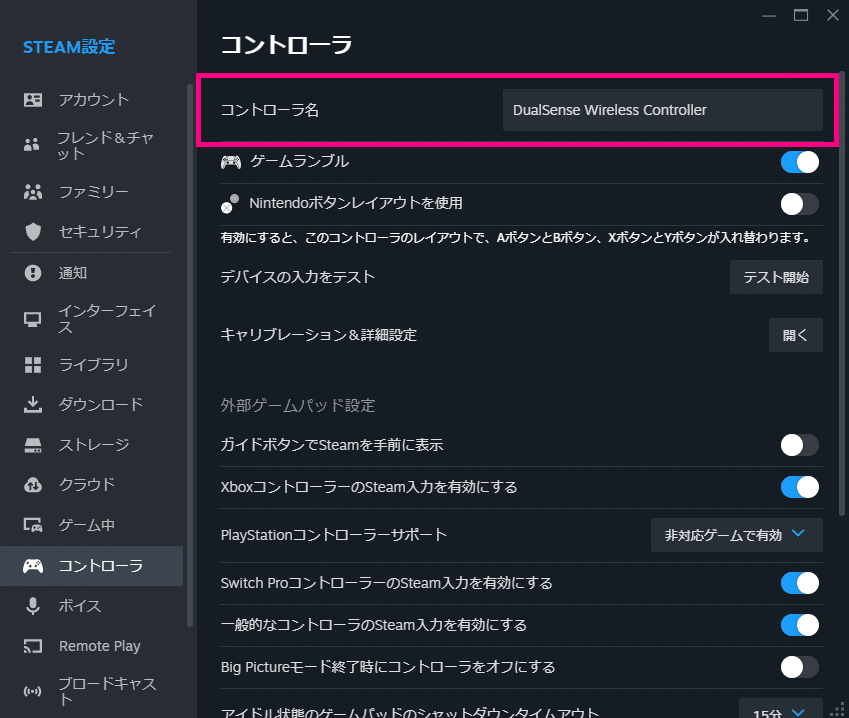
Task: Click the ライブラリ grid icon
Action: 32,365
